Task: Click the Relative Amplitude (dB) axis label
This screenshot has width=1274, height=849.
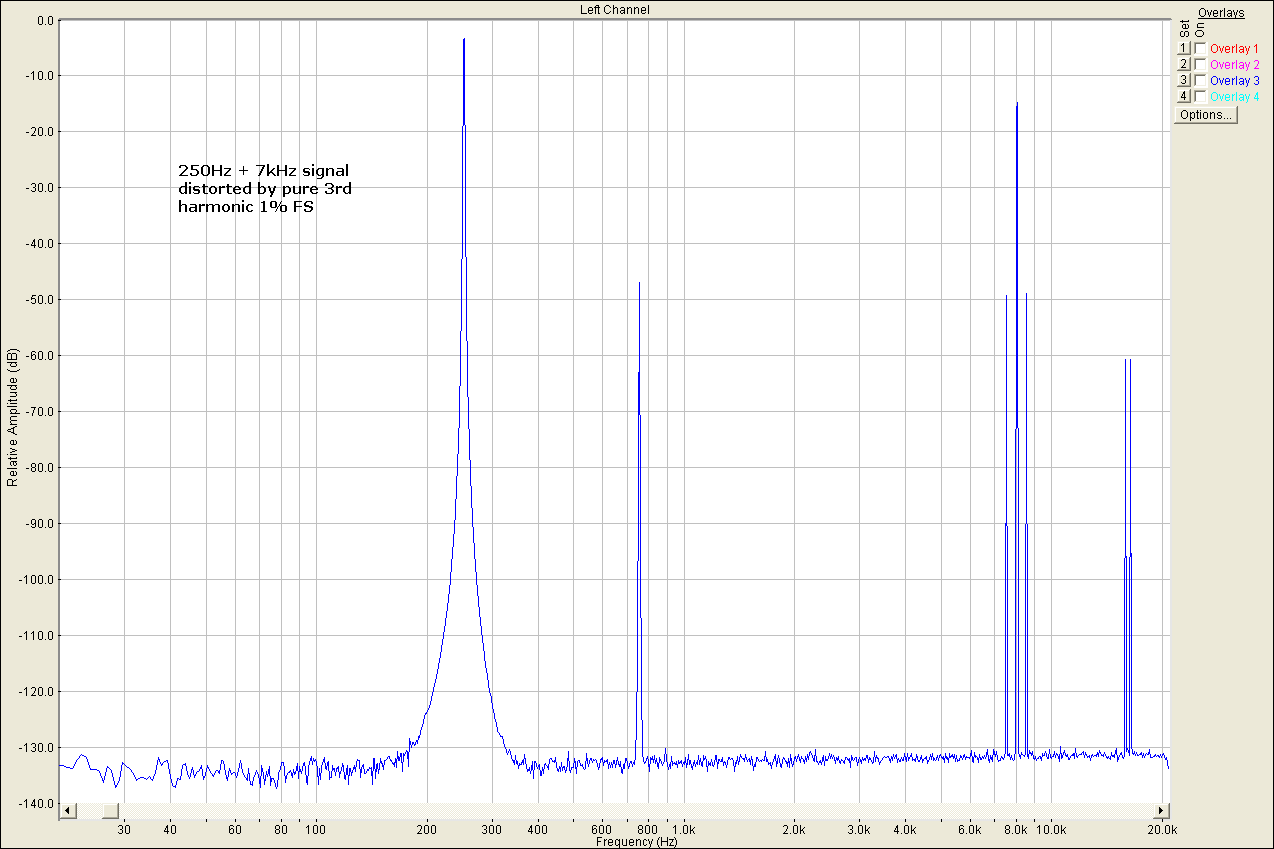Action: pyautogui.click(x=12, y=419)
